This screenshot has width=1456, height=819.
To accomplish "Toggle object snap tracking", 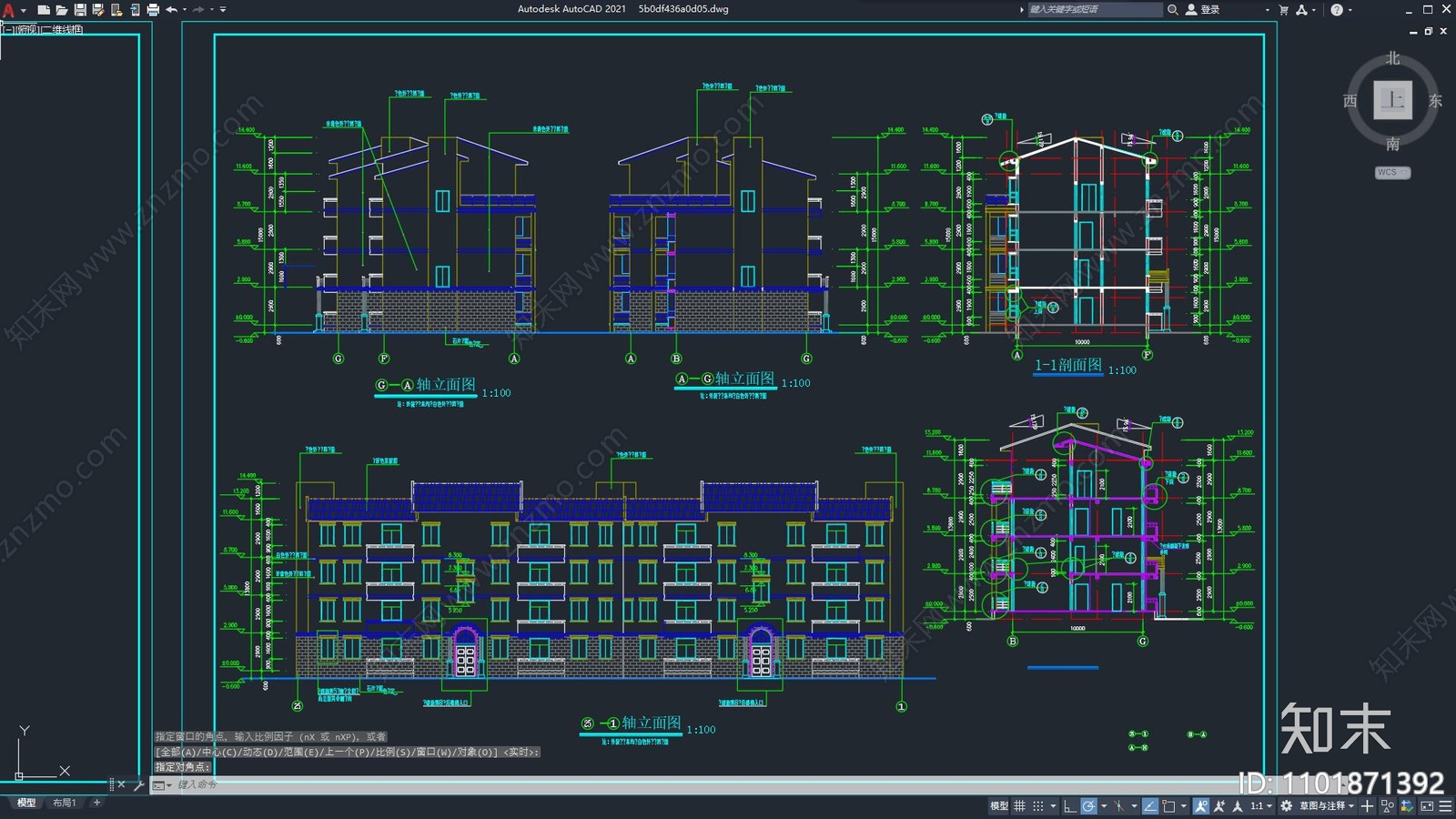I will (x=1150, y=806).
